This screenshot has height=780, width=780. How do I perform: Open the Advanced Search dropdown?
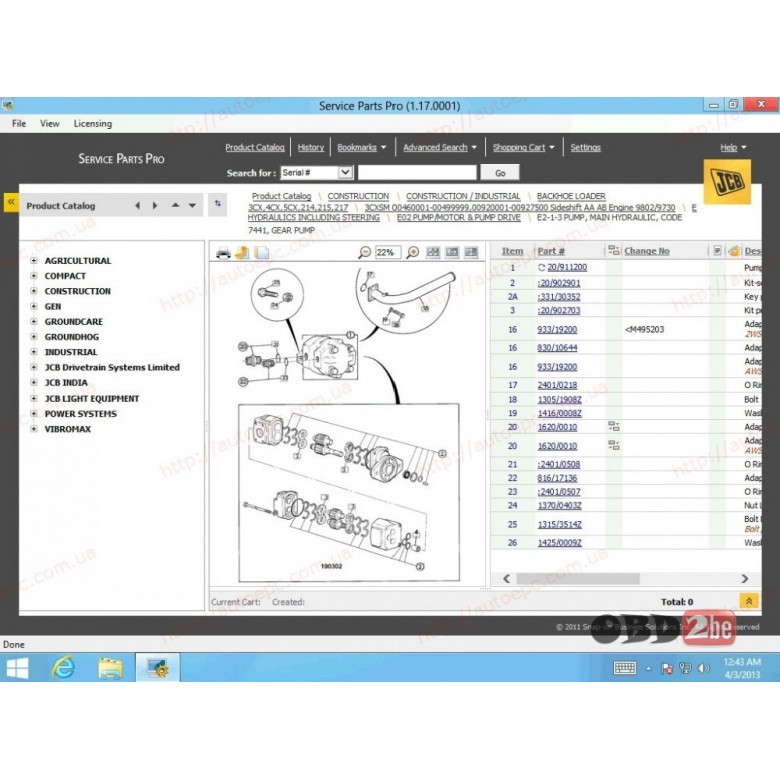click(x=440, y=147)
